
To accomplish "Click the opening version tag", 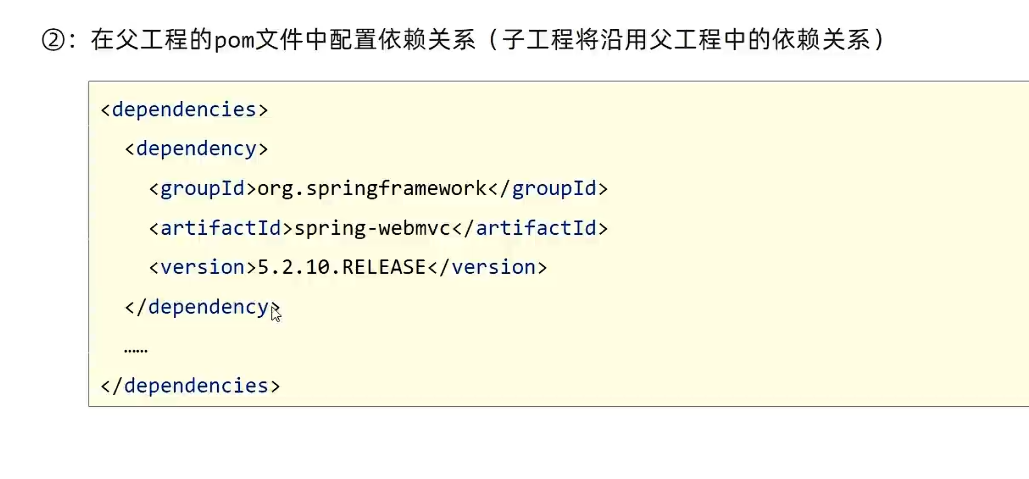I will pos(203,268).
